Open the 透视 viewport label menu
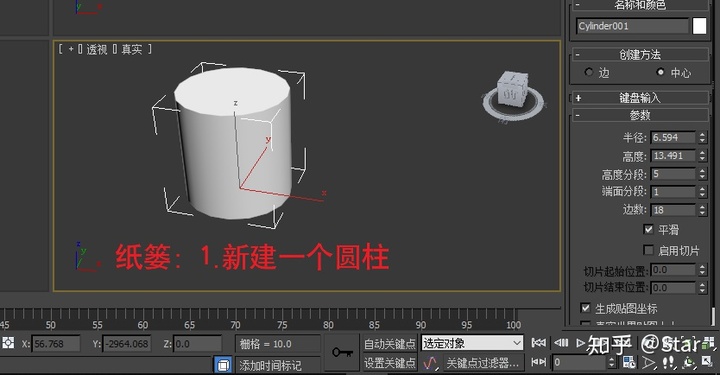Screen dimensions: 720x375 tap(96, 49)
